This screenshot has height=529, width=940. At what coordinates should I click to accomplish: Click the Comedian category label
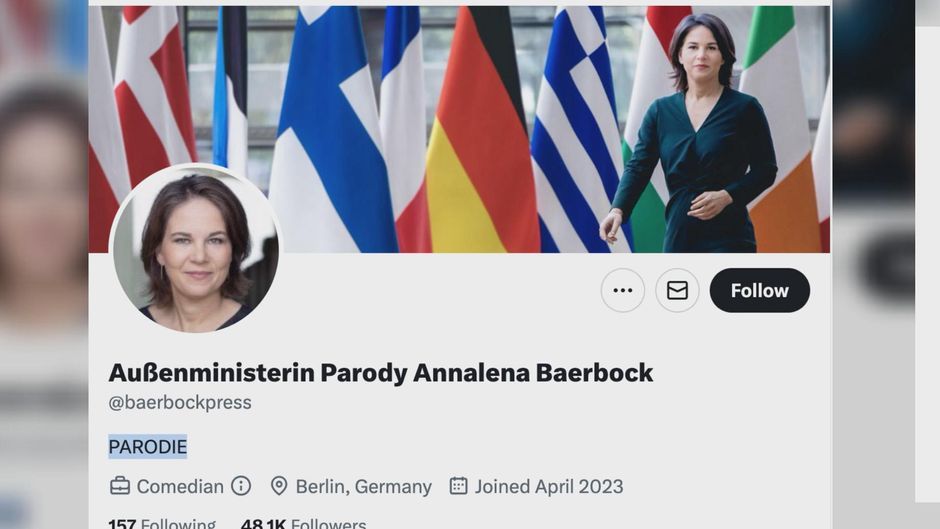tap(180, 486)
